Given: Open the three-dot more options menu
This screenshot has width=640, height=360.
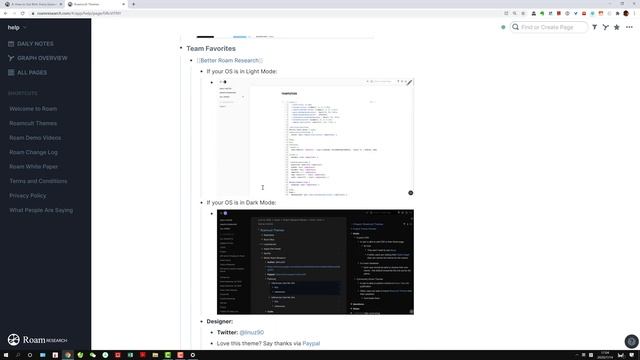Looking at the screenshot, I should [629, 27].
